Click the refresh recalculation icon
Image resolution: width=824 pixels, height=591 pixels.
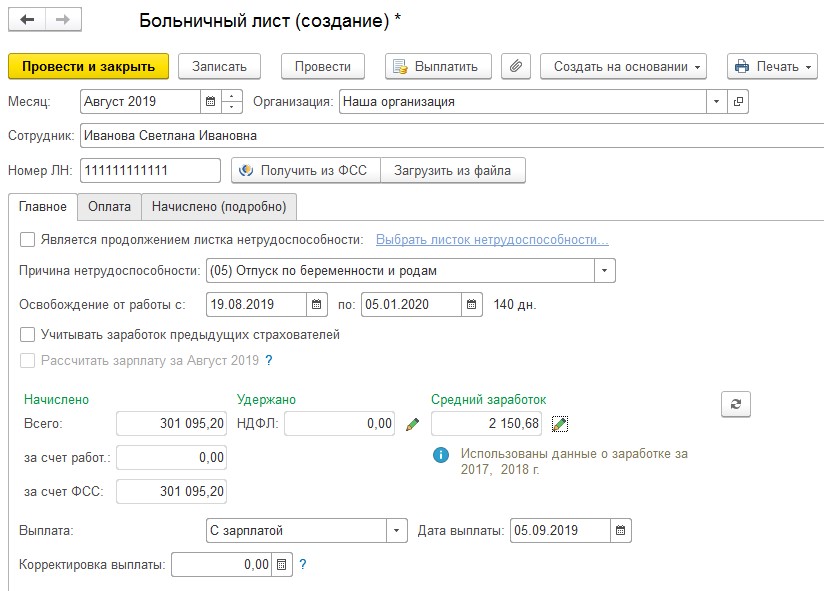[x=736, y=403]
